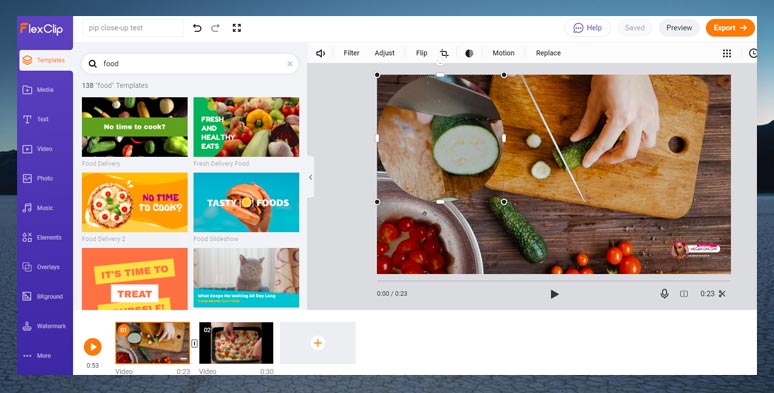Collapse the templates panel with arrow

tap(310, 177)
